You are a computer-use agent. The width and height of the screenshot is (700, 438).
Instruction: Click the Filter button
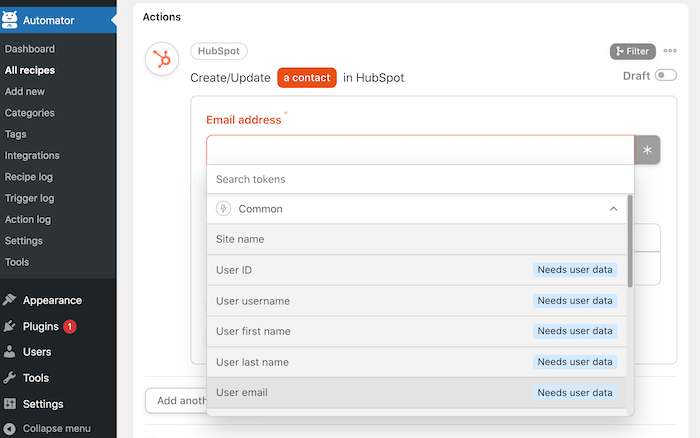tap(633, 51)
